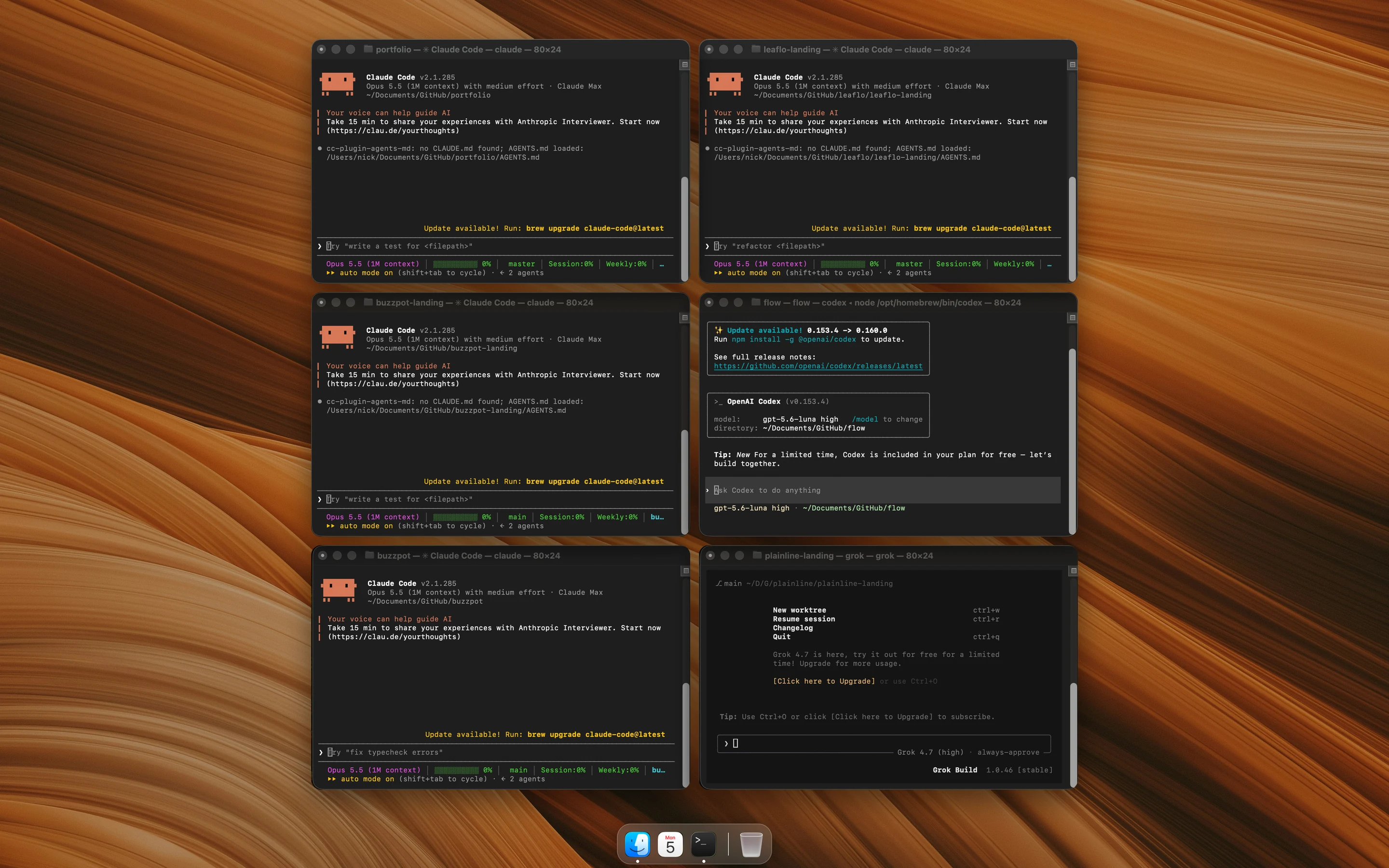Image resolution: width=1389 pixels, height=868 pixels.
Task: Click the folder icon in flow codex window title
Action: tap(756, 302)
